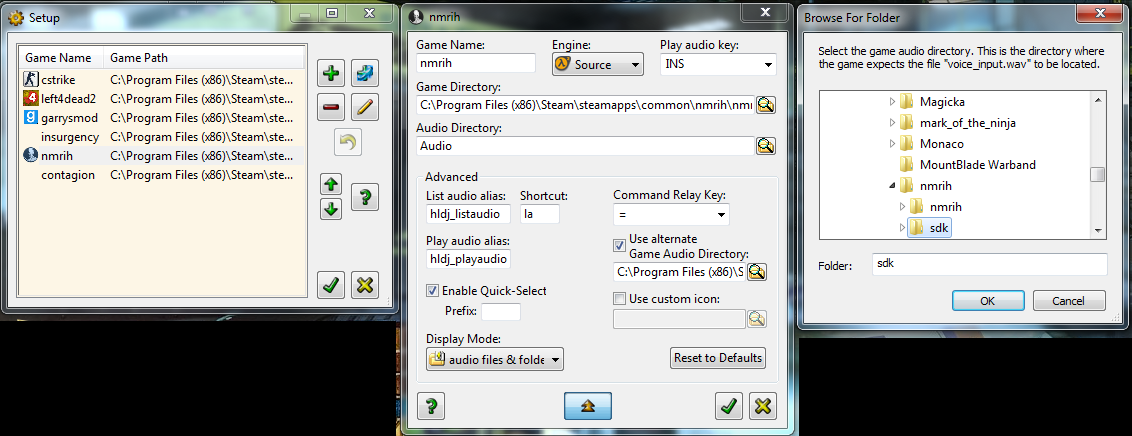Cancel Setup with yellow X icon

(365, 285)
